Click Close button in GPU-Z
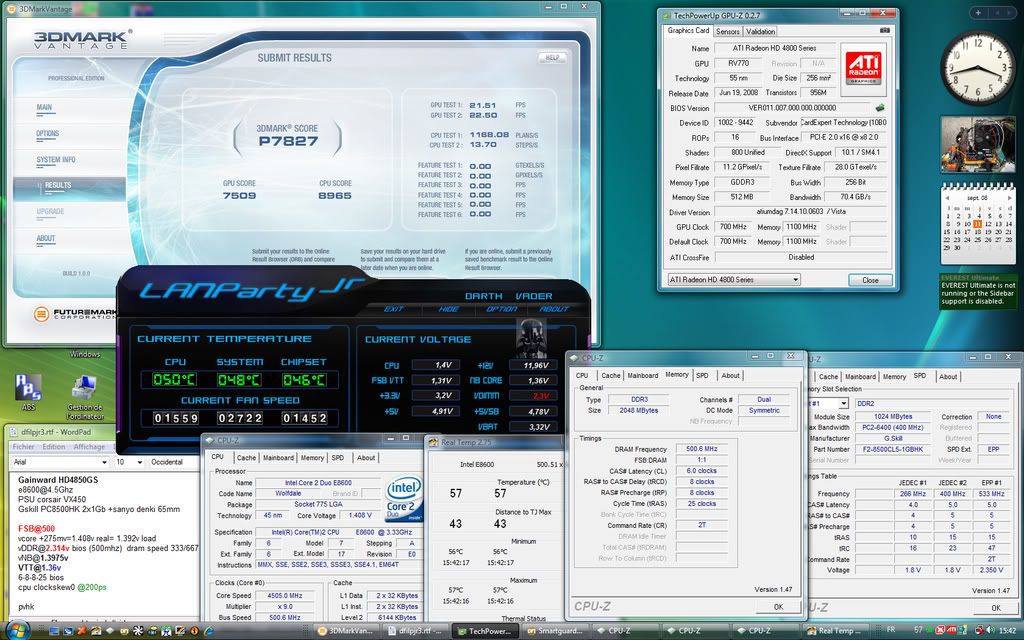Screen dimensions: 1024x640 click(870, 280)
